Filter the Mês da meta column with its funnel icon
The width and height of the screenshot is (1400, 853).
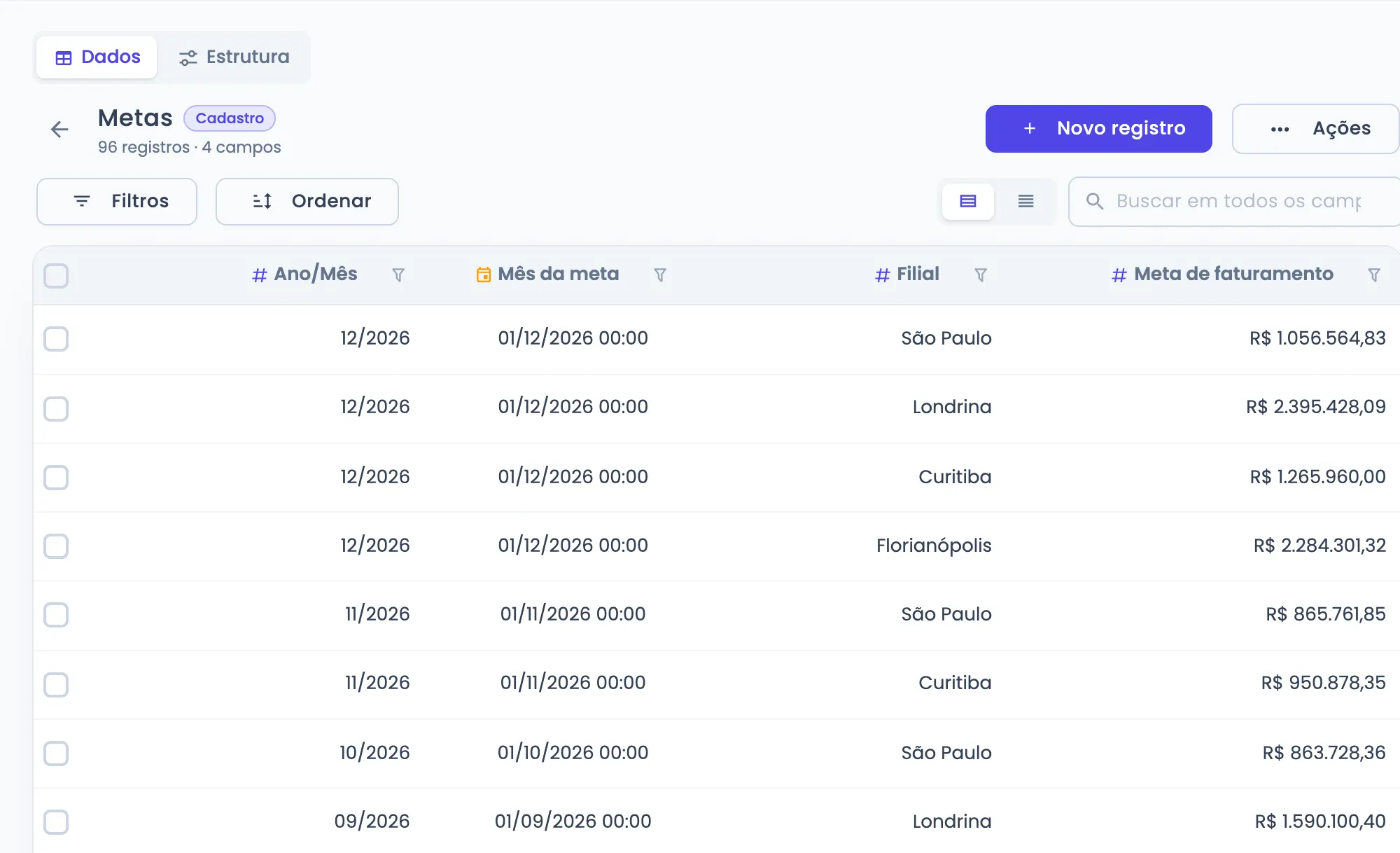660,275
